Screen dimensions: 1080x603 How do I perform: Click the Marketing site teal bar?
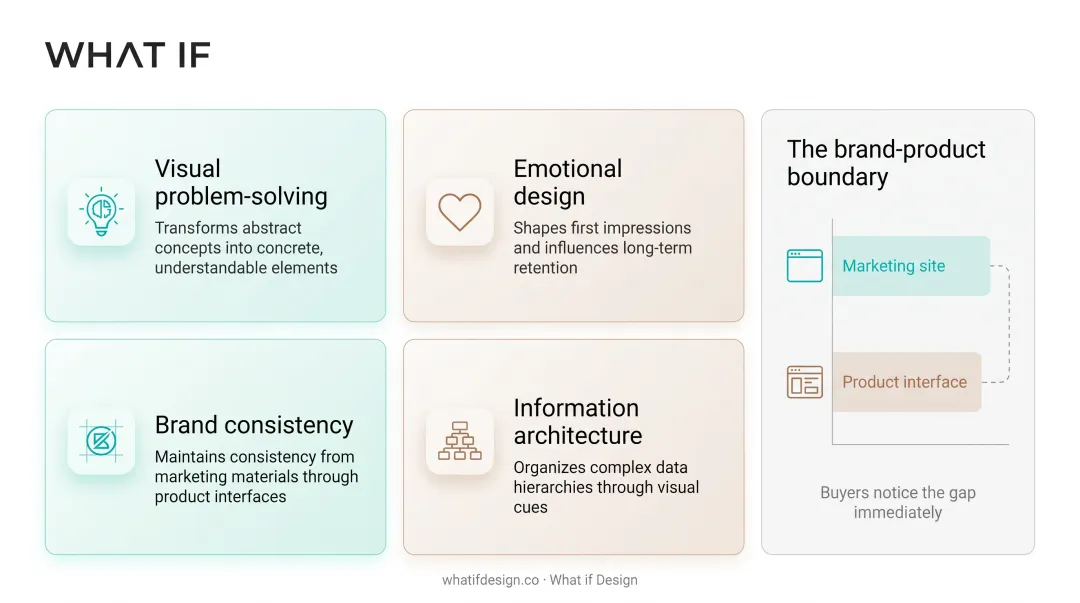click(911, 266)
